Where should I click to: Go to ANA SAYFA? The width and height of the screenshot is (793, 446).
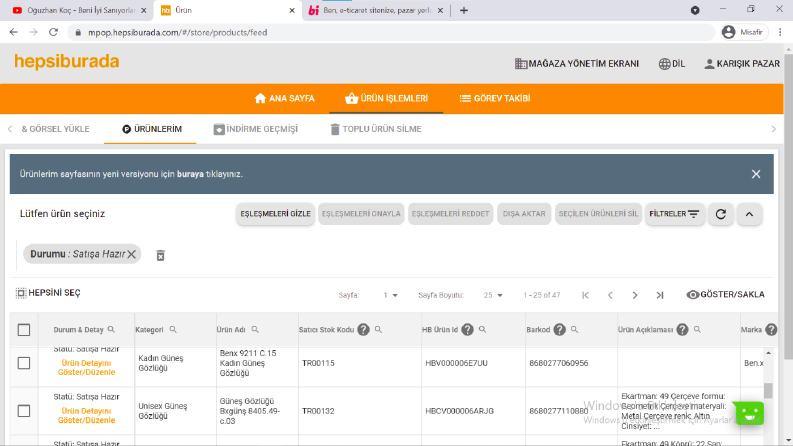pos(285,99)
